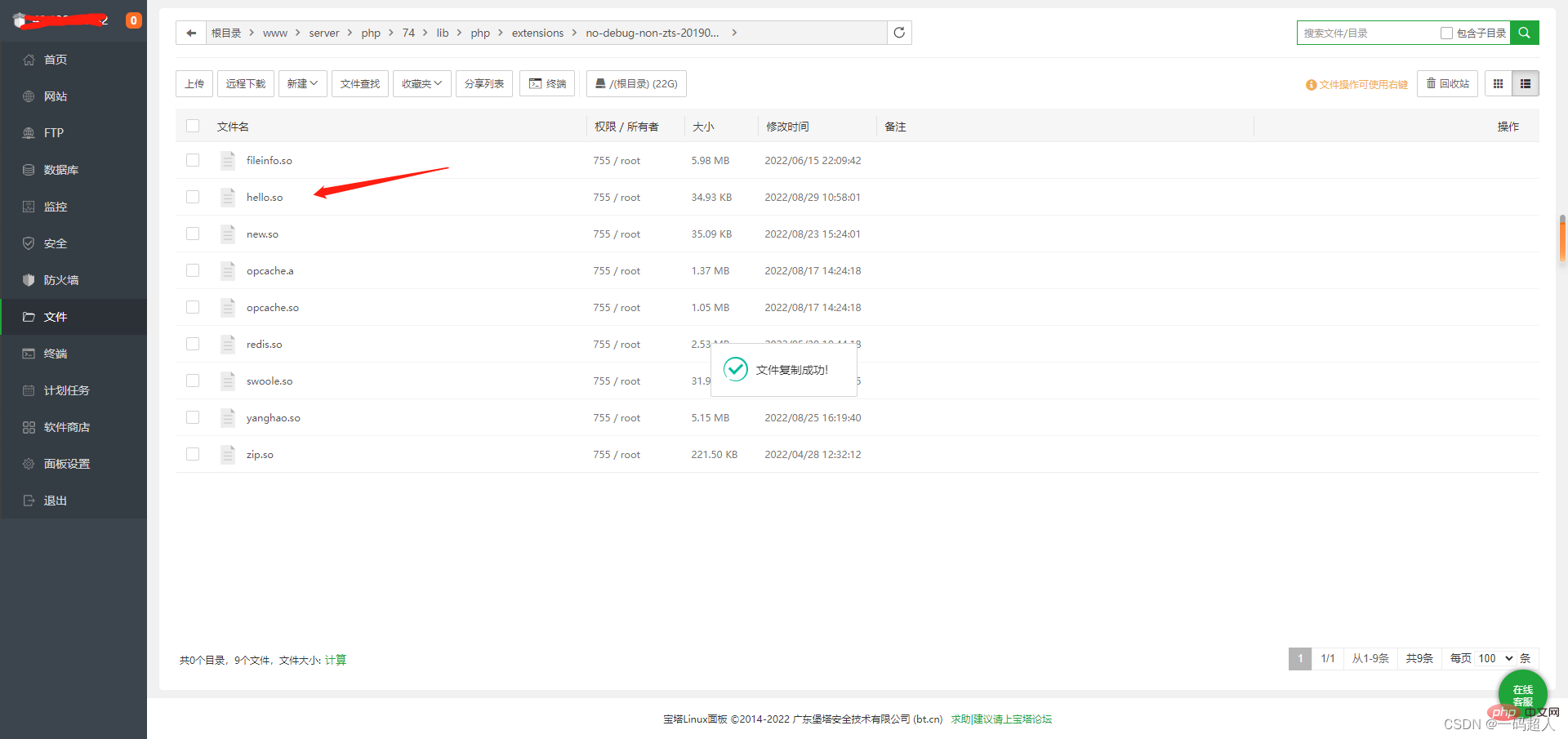
Task: Check the box for fileinfo.so
Action: (193, 160)
